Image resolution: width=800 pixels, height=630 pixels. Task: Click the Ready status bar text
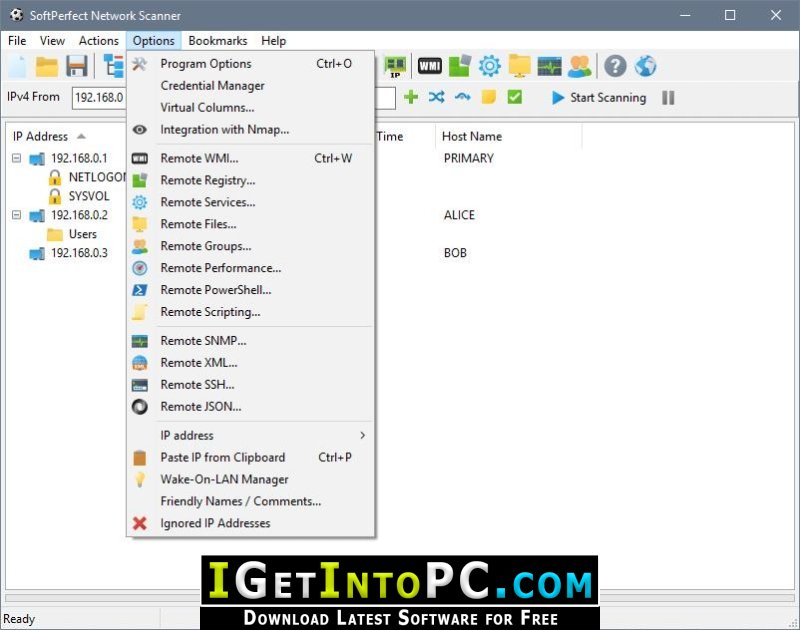click(x=19, y=619)
